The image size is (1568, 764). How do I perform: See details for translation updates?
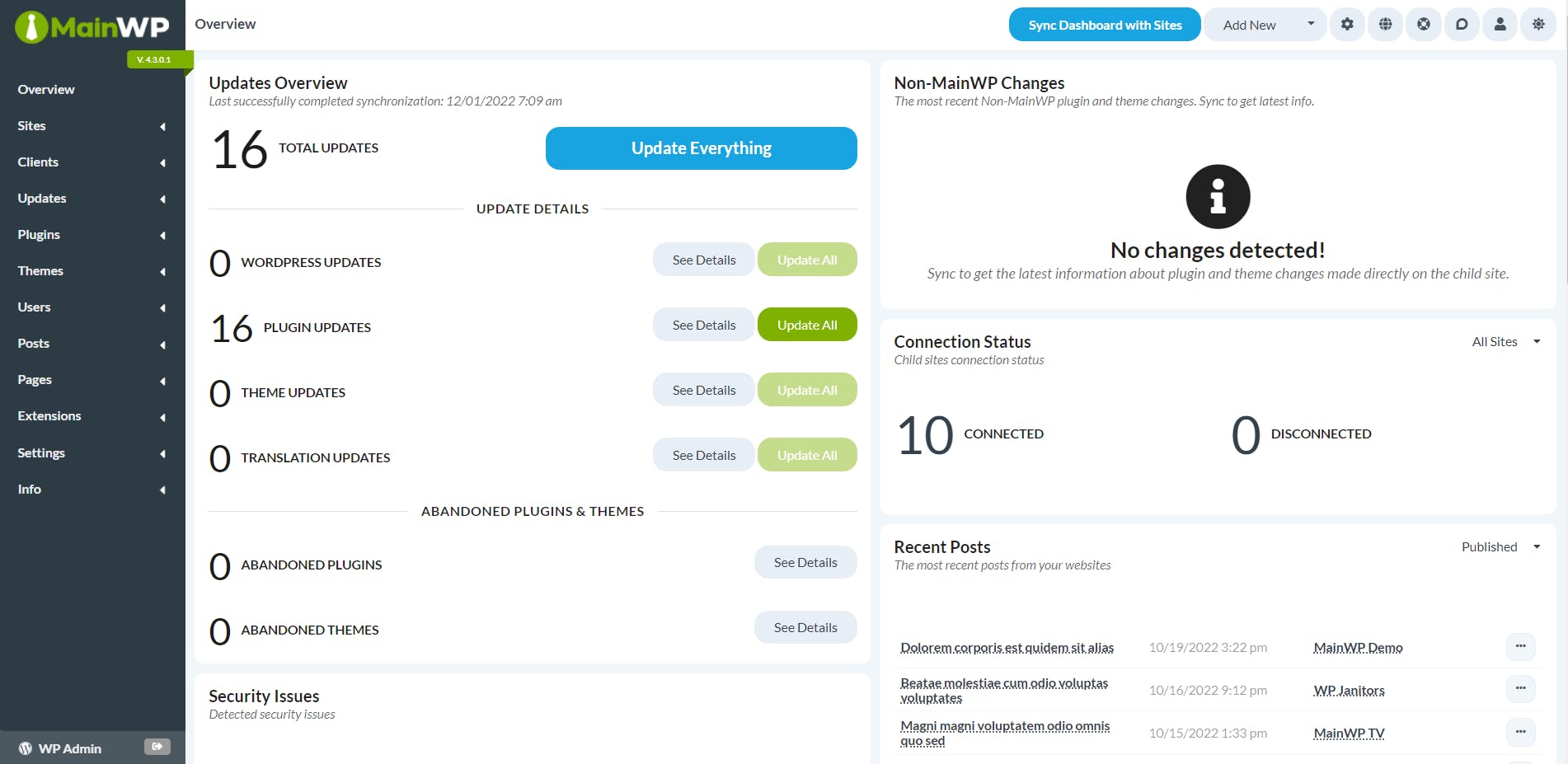pyautogui.click(x=704, y=455)
